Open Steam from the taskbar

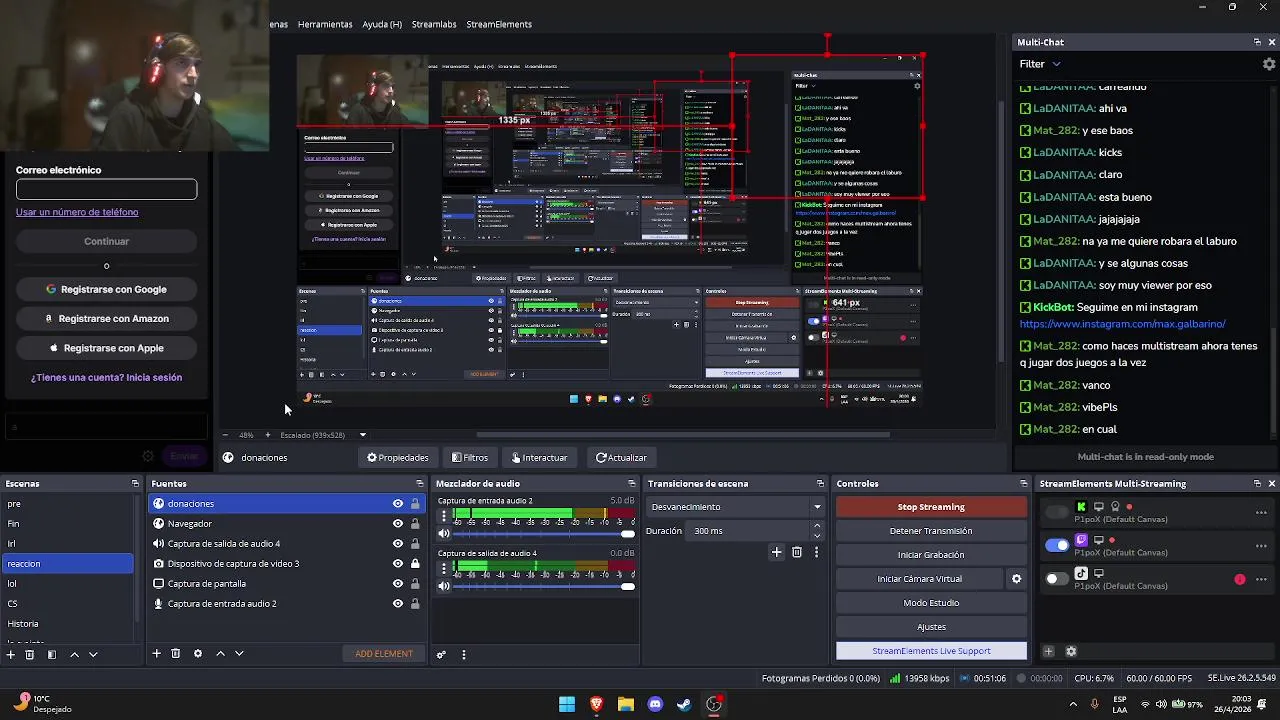684,704
